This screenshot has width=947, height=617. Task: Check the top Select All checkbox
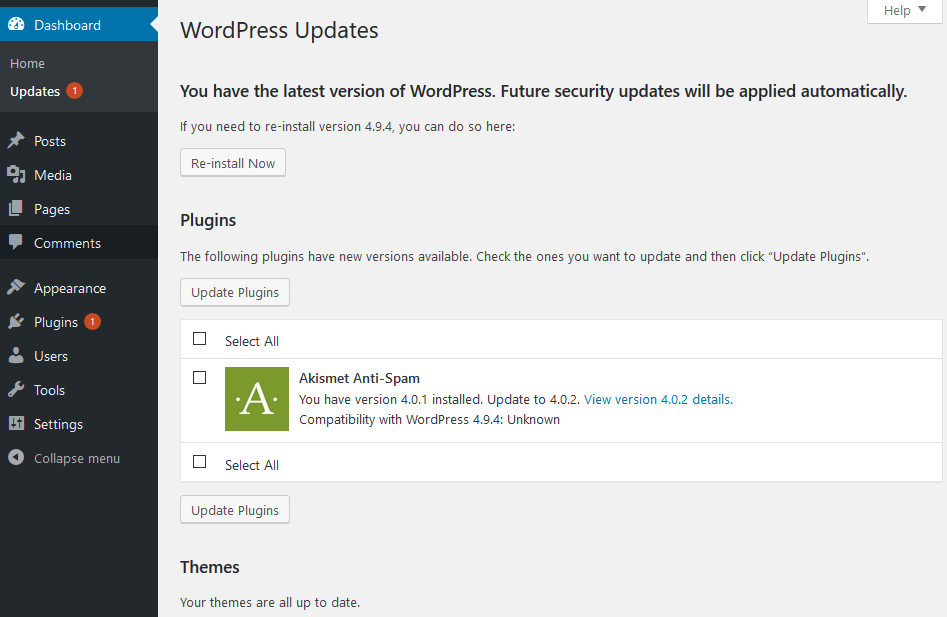(199, 339)
